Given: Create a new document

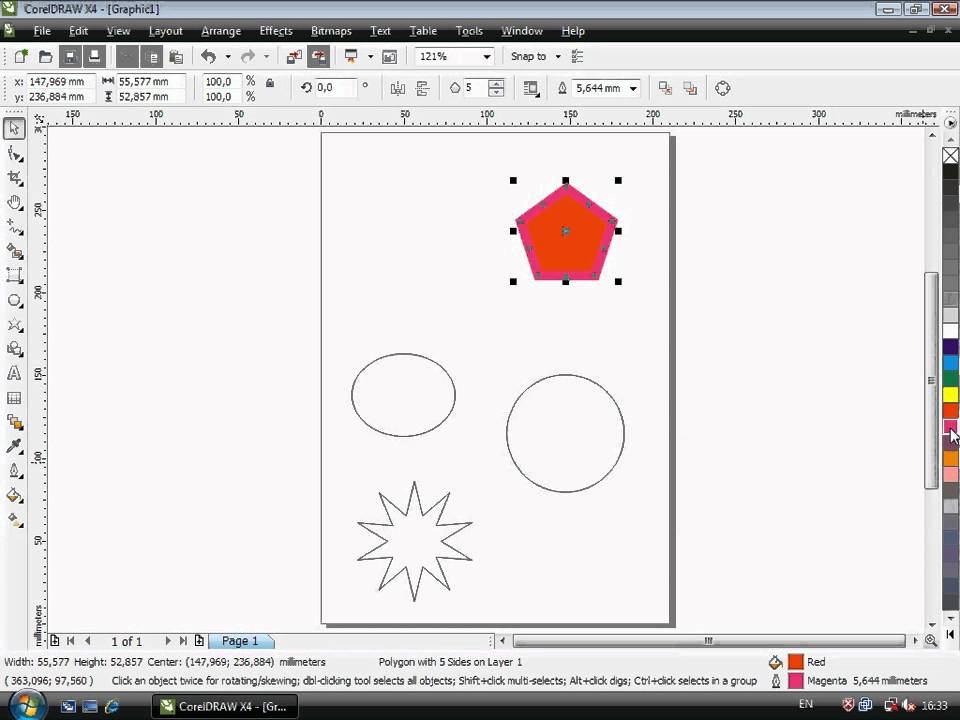Looking at the screenshot, I should [x=21, y=57].
